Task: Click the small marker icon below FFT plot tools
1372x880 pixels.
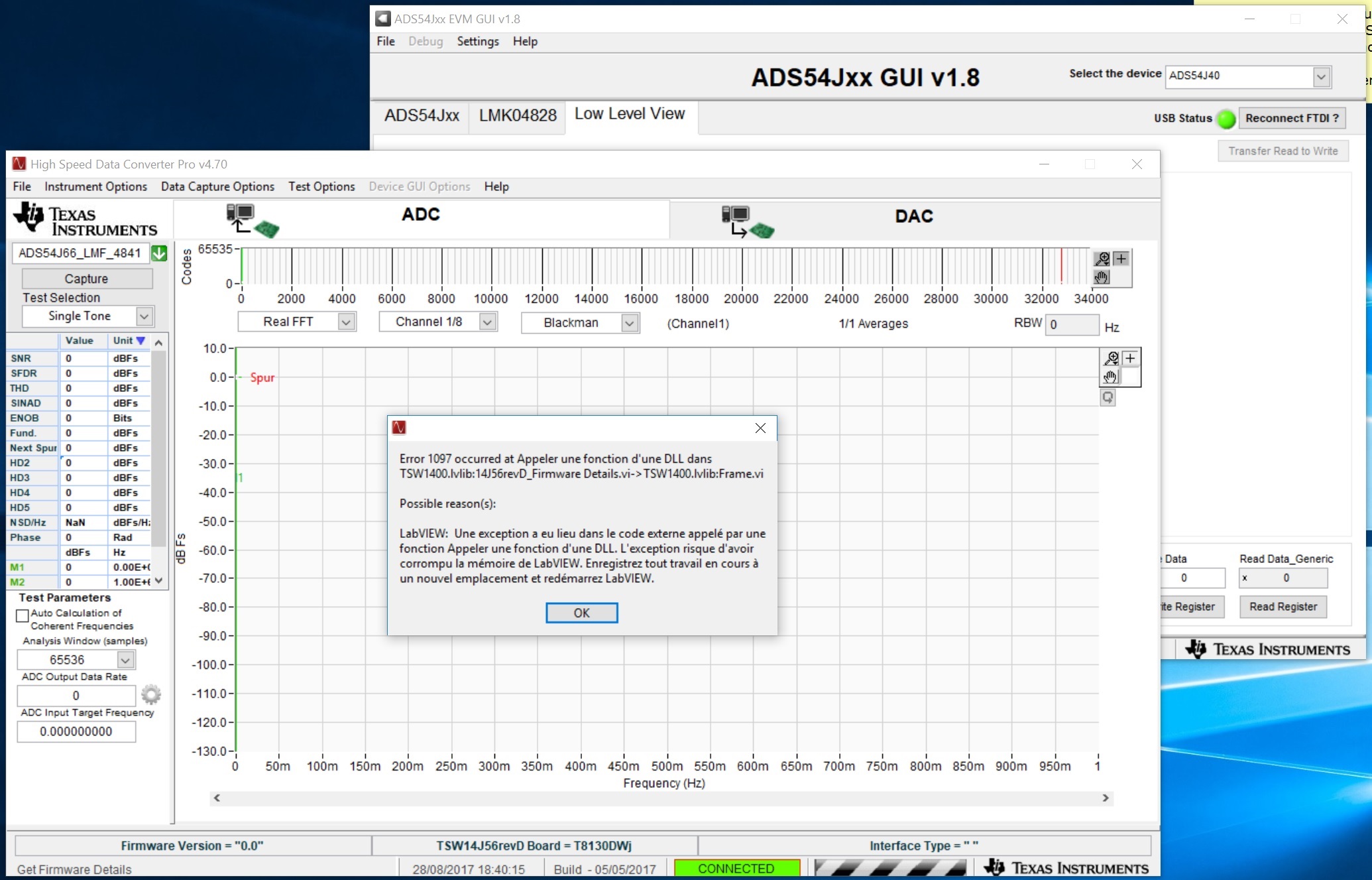Action: tap(1108, 398)
